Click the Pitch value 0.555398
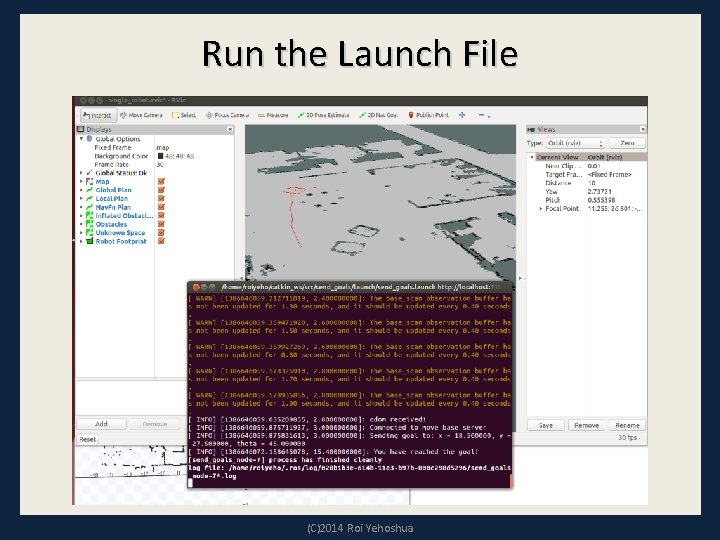Screen dimensions: 720x540 [x=601, y=200]
